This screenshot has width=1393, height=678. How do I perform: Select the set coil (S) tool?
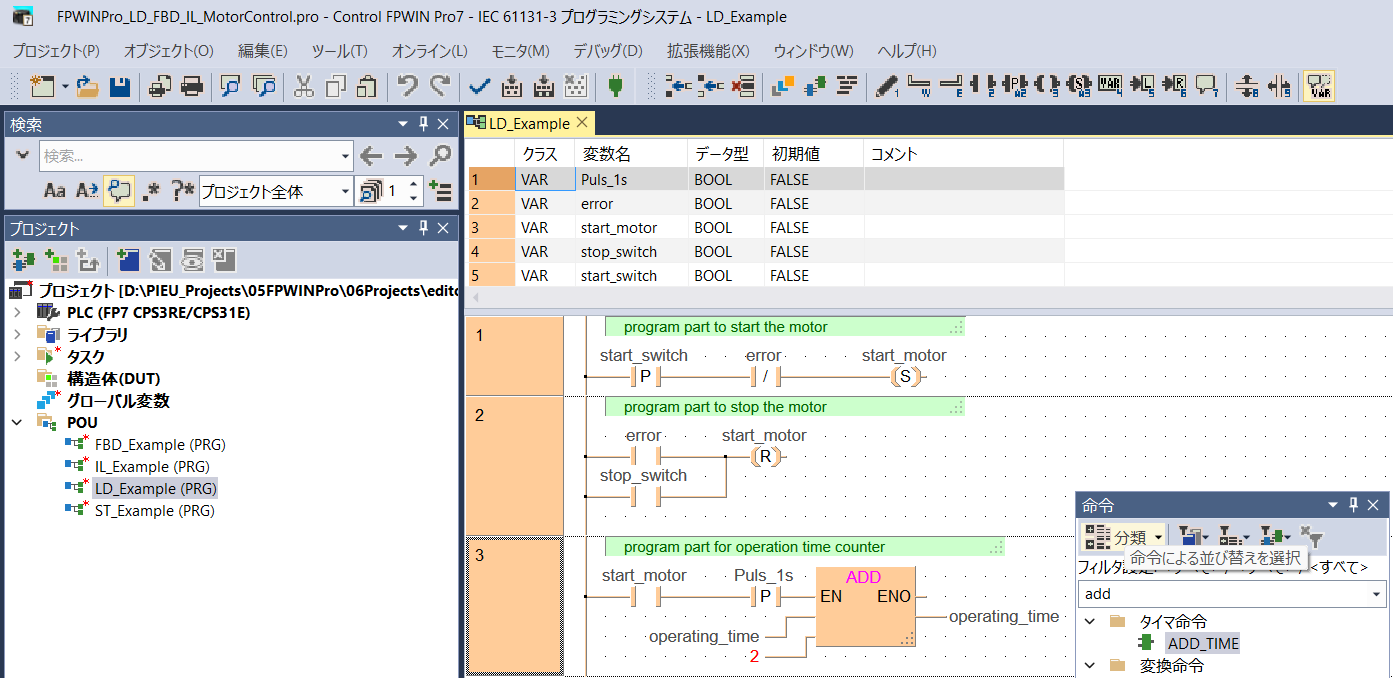(x=1078, y=87)
